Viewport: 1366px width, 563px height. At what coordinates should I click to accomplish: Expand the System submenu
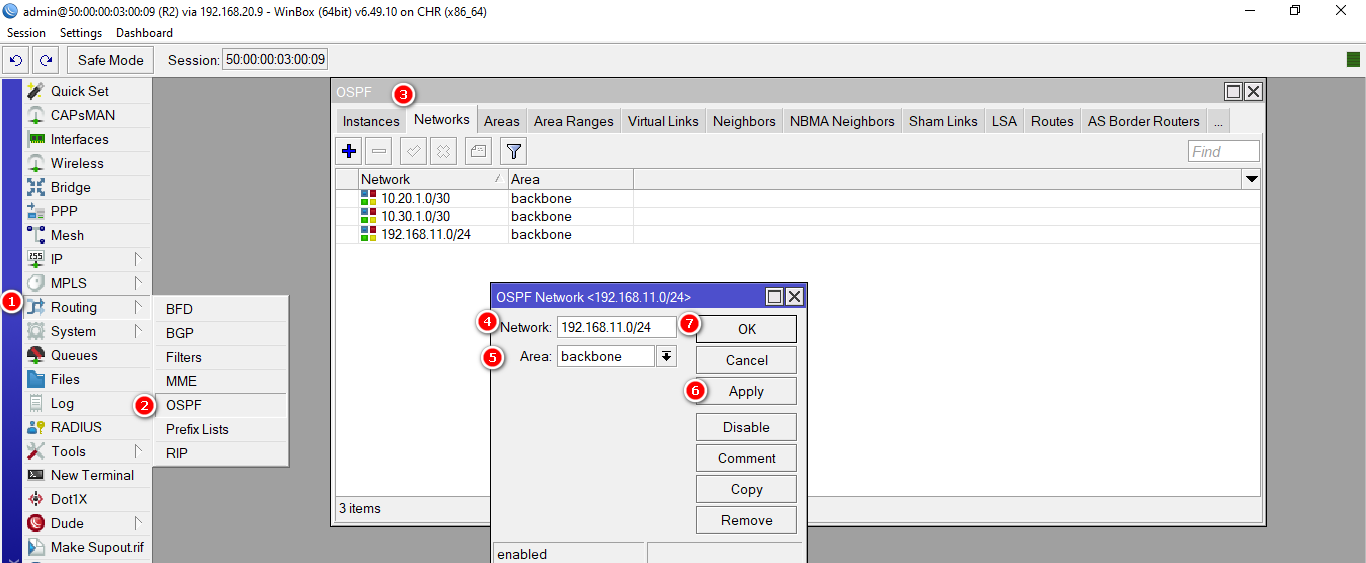[x=87, y=331]
